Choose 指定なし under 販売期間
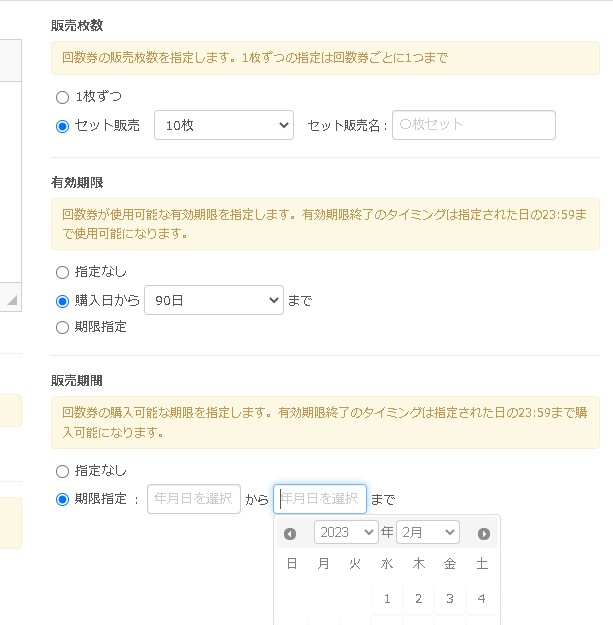The width and height of the screenshot is (613, 625). pos(63,471)
